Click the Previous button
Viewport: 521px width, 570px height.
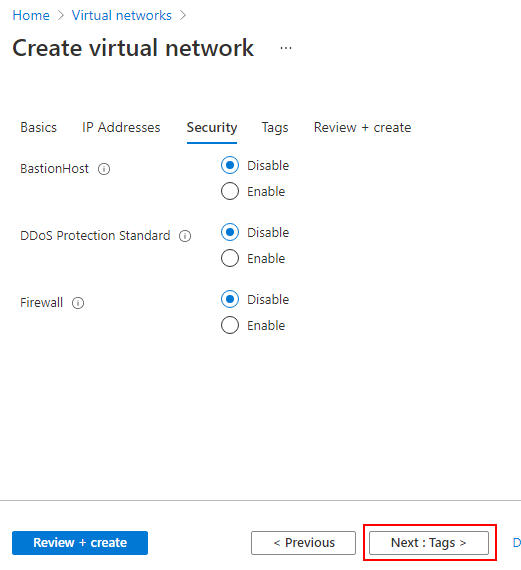(x=303, y=543)
